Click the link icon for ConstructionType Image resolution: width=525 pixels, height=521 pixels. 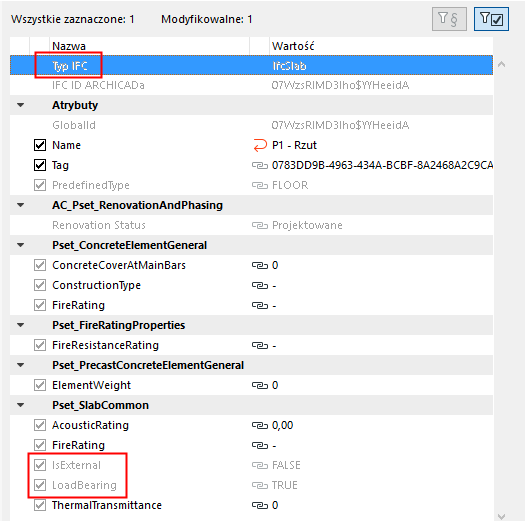pos(260,285)
